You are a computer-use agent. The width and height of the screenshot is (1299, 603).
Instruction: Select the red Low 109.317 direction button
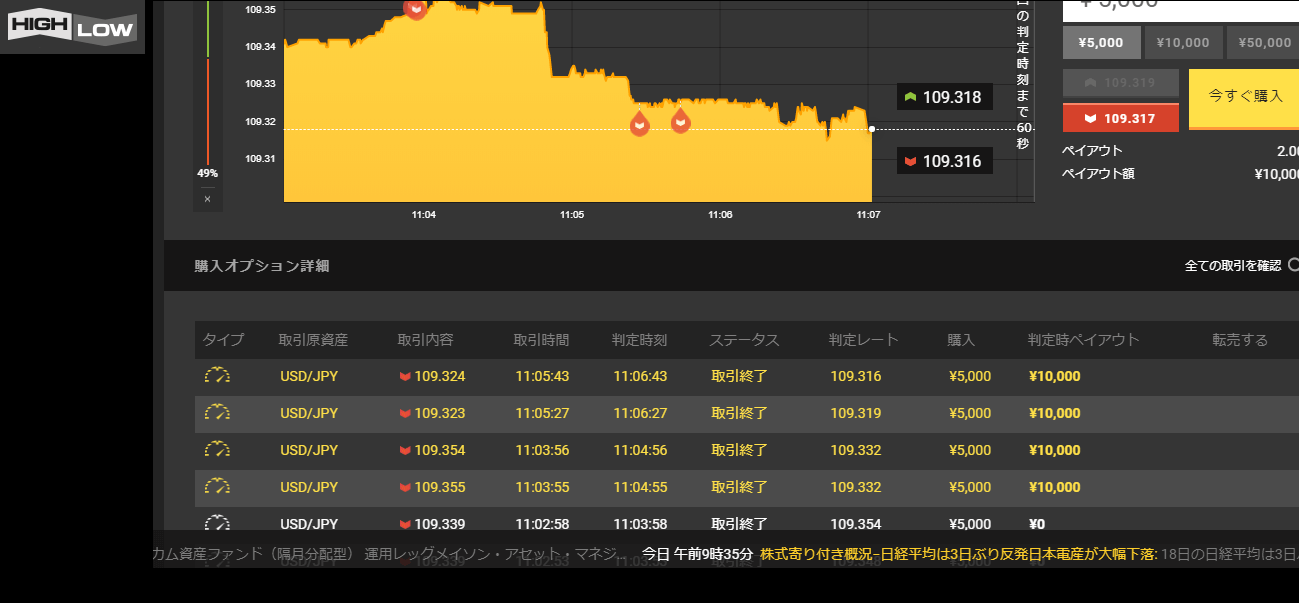click(1120, 118)
